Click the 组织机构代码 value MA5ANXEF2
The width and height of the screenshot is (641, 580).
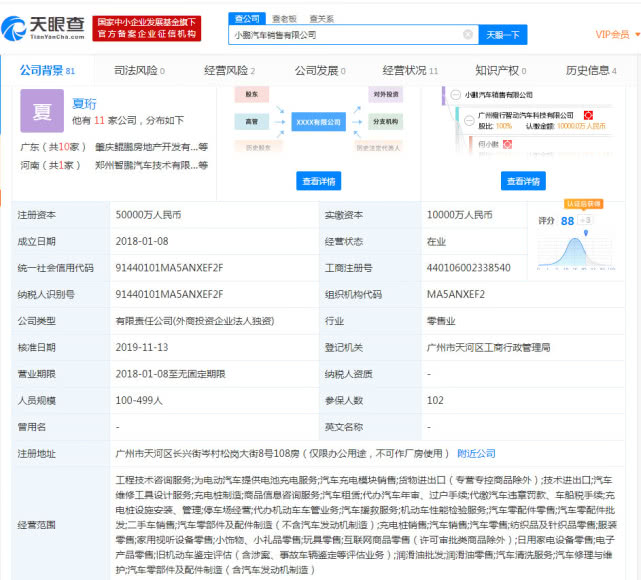tap(456, 294)
